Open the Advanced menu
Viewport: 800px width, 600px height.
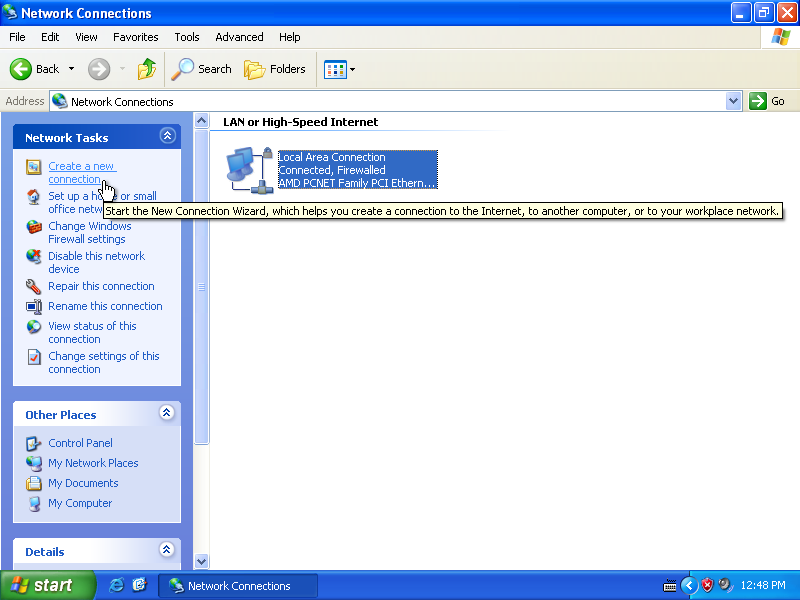click(239, 37)
